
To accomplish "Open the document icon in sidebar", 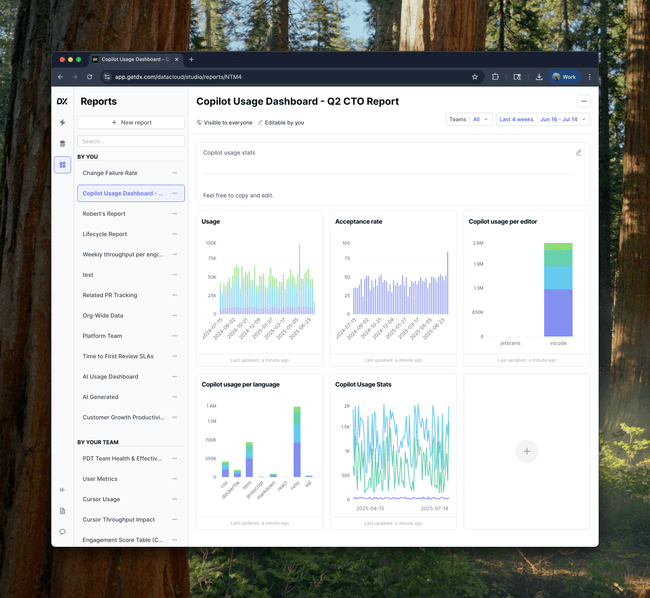I will coord(62,511).
